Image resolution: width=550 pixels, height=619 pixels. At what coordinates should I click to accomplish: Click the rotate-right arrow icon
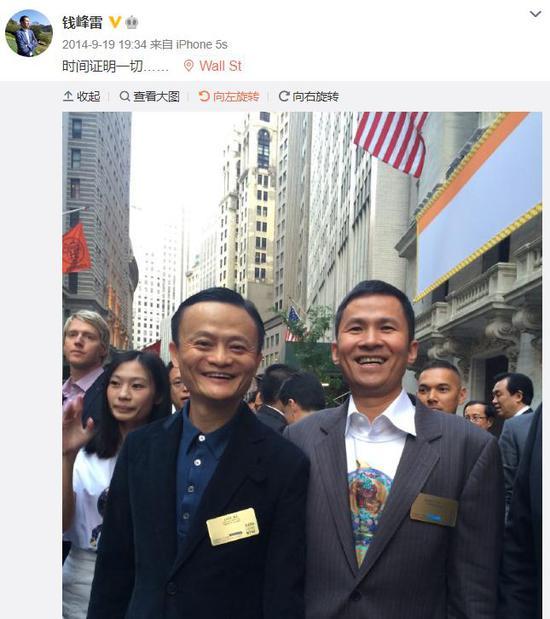point(284,96)
